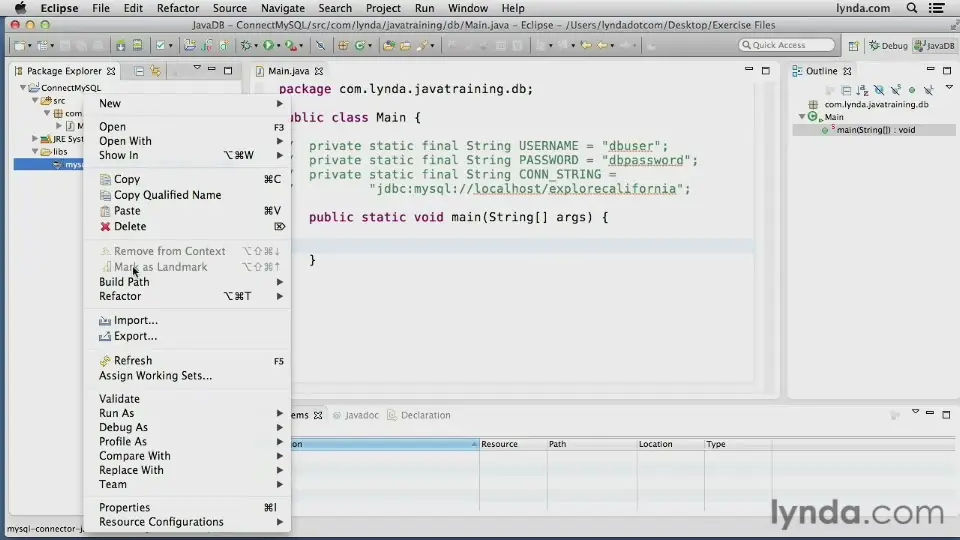Toggle Skip All Breakpoints in toolbar
960x540 pixels.
tap(320, 45)
